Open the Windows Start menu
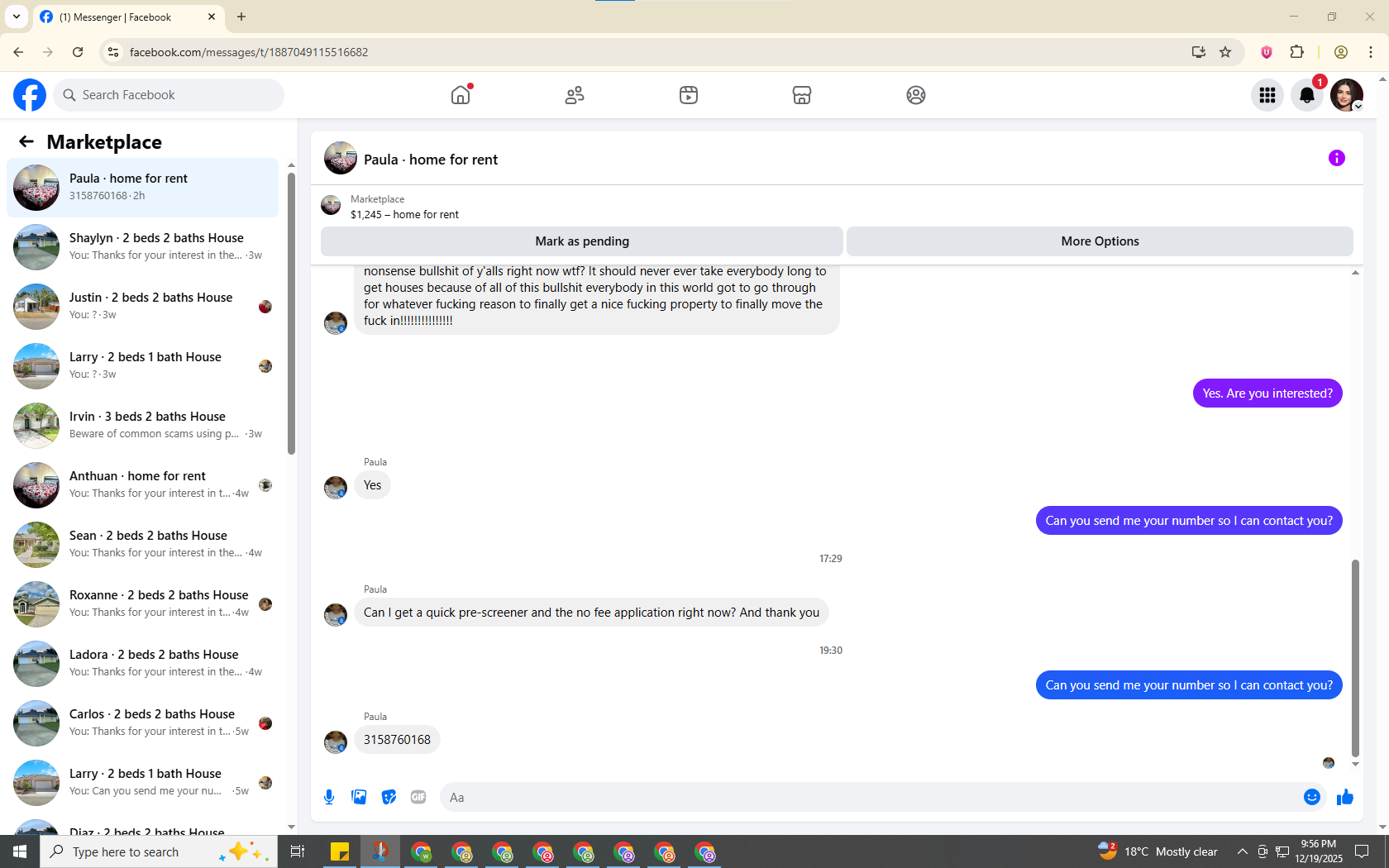1389x868 pixels. 20,851
